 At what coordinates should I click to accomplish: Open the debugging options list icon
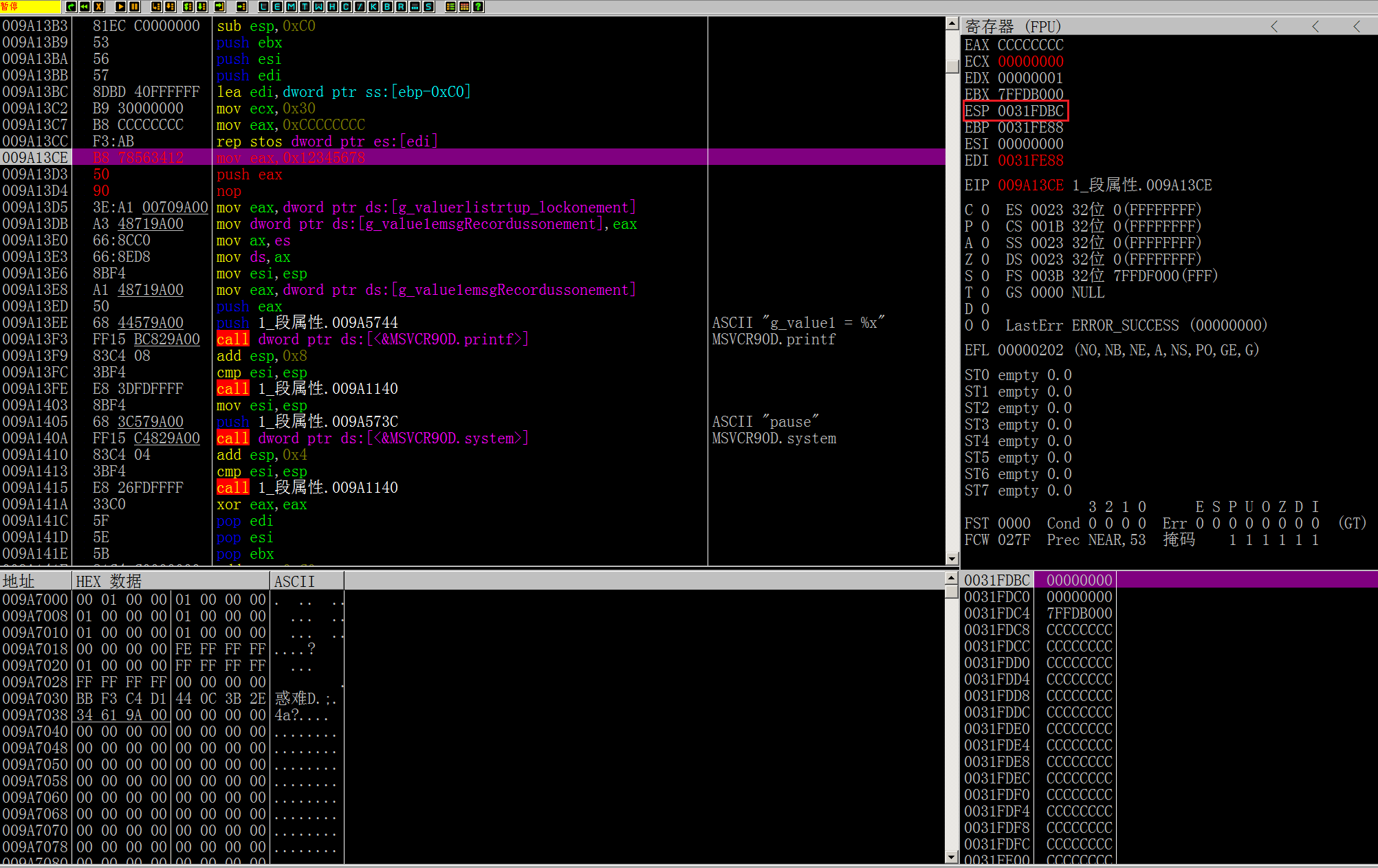(451, 7)
